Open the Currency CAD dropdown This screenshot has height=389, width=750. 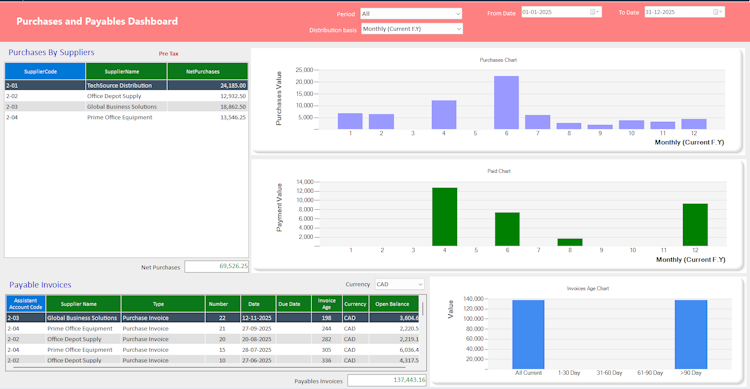[400, 284]
